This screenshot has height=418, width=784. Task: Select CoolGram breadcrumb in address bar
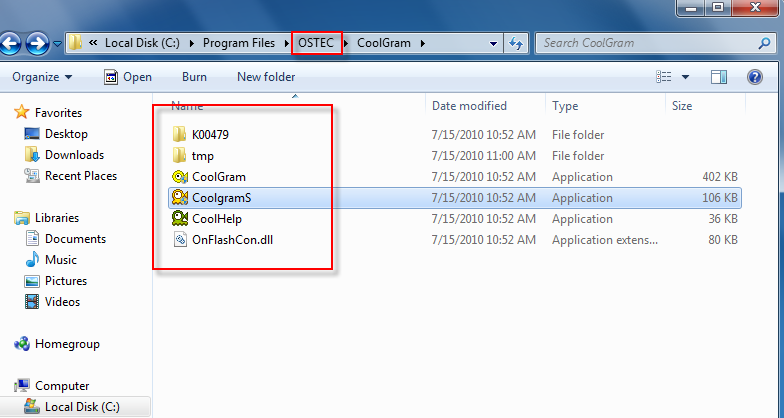(384, 43)
